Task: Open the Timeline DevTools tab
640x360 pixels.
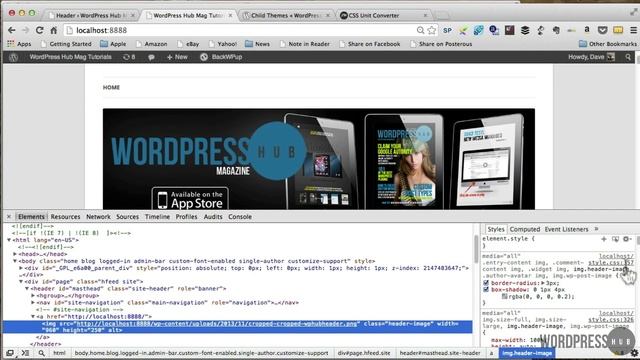Action: tap(157, 217)
